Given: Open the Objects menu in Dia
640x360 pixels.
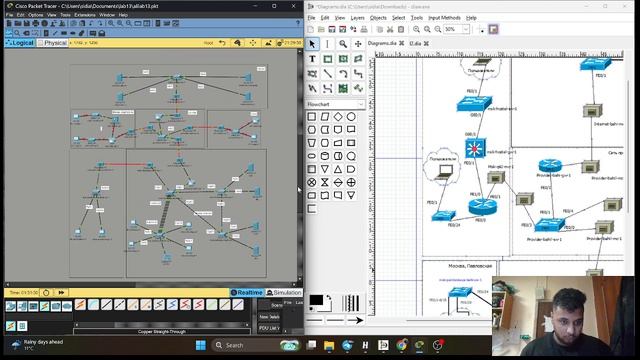Looking at the screenshot, I should 378,18.
